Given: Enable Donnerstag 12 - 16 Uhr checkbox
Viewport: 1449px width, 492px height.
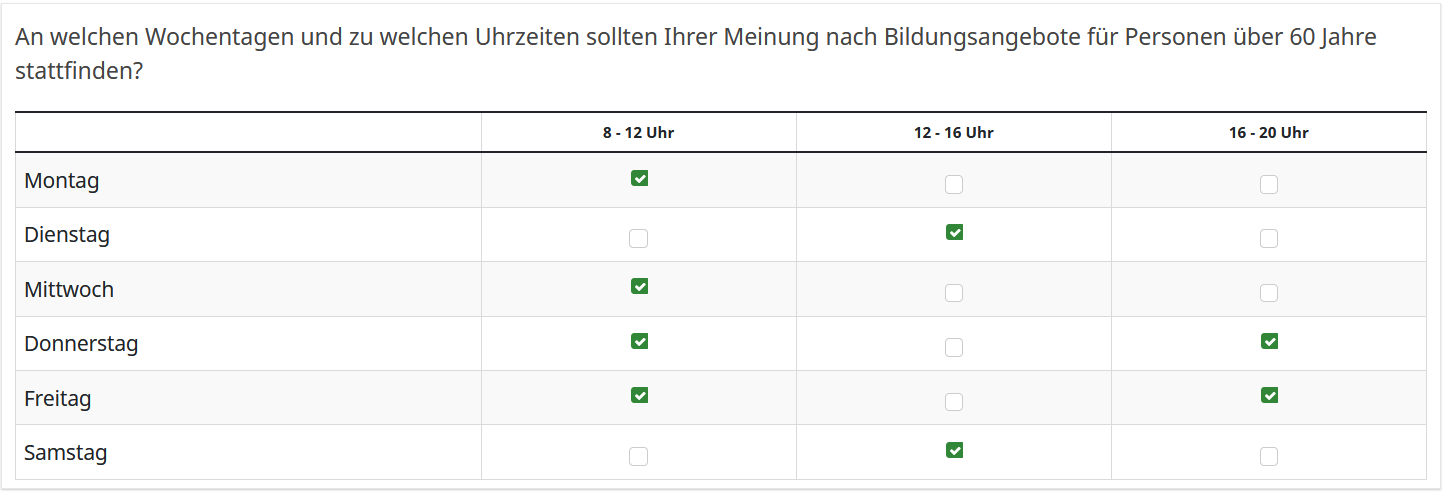Looking at the screenshot, I should tap(954, 347).
